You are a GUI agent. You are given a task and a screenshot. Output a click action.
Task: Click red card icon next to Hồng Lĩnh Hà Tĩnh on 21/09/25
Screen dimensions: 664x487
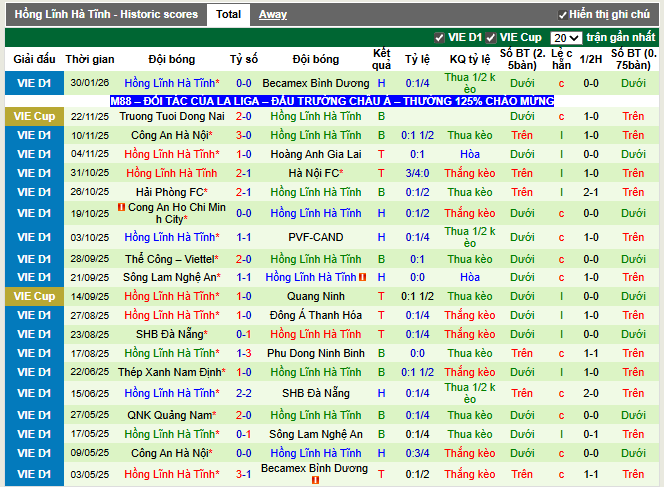pyautogui.click(x=362, y=277)
